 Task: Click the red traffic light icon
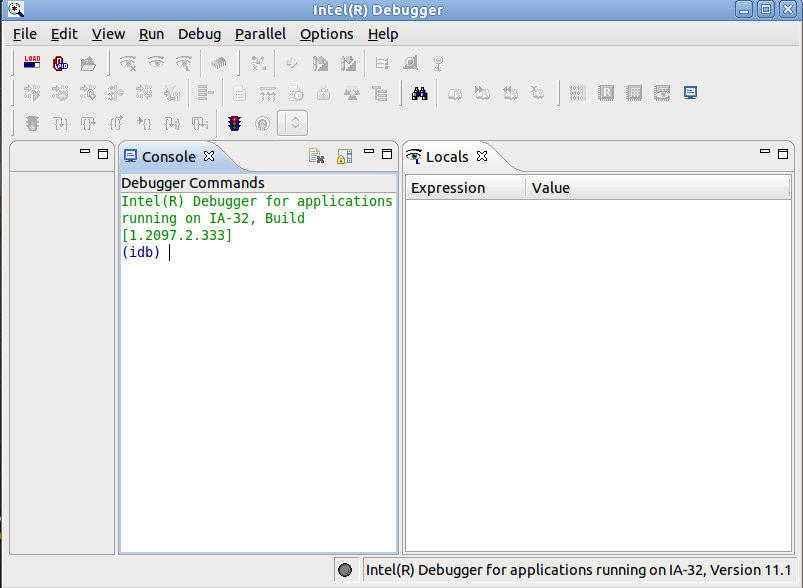(x=234, y=123)
